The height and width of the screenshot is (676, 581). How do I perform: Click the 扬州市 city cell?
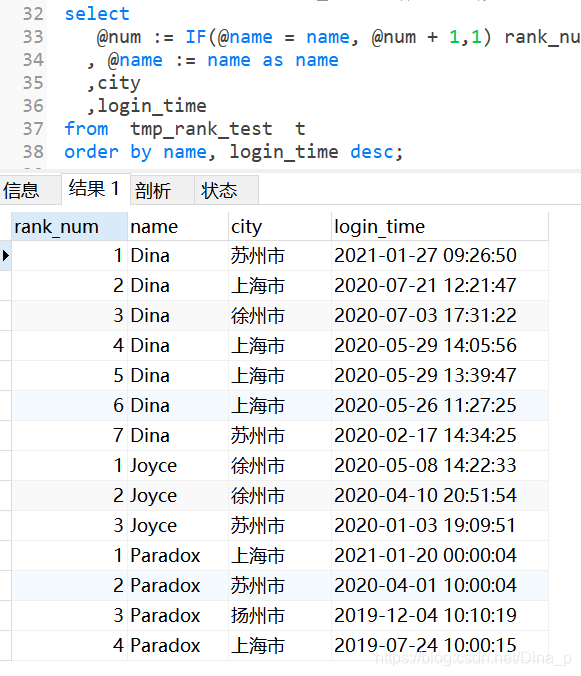(x=280, y=615)
